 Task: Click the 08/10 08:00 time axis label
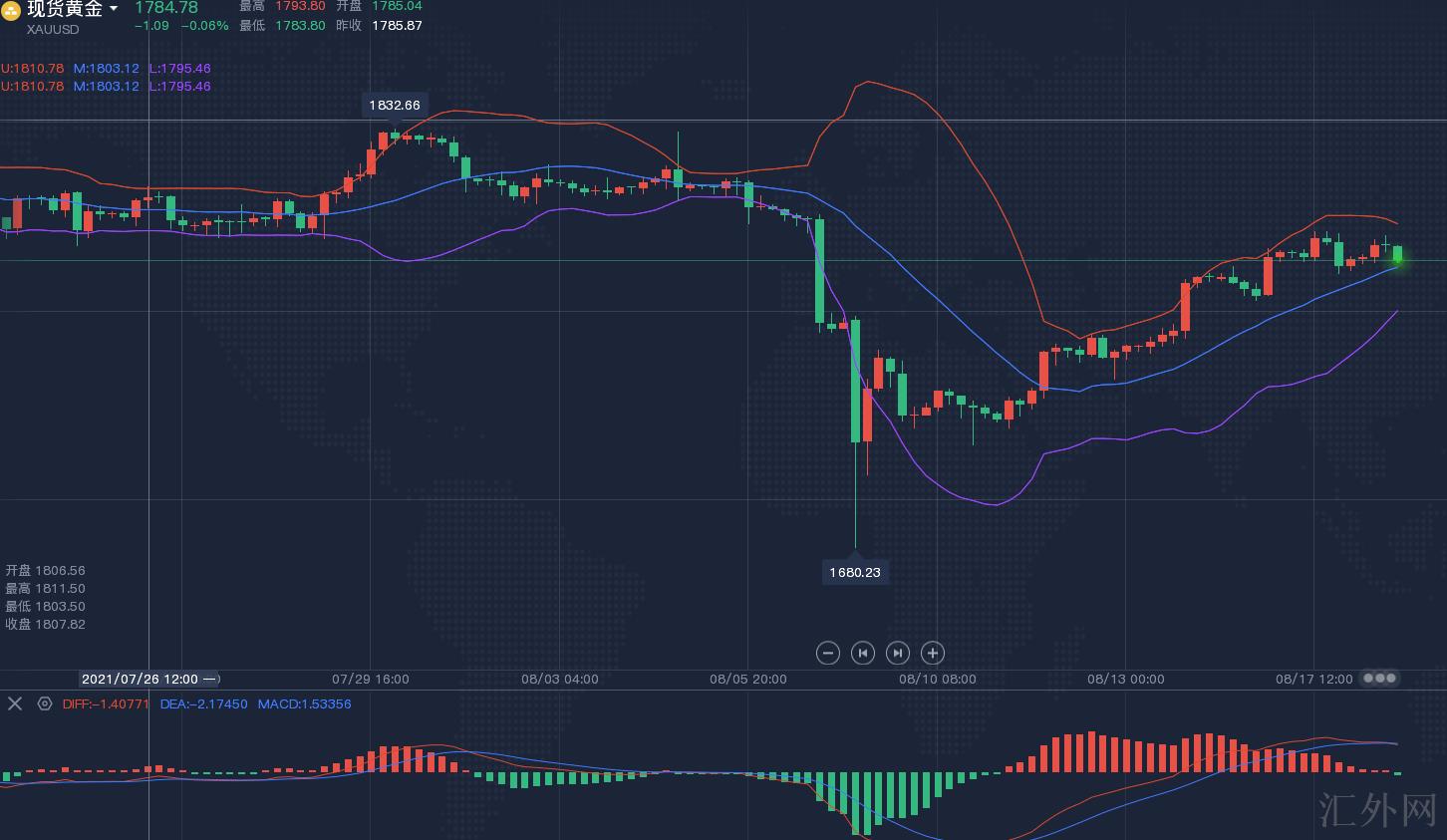tap(937, 679)
